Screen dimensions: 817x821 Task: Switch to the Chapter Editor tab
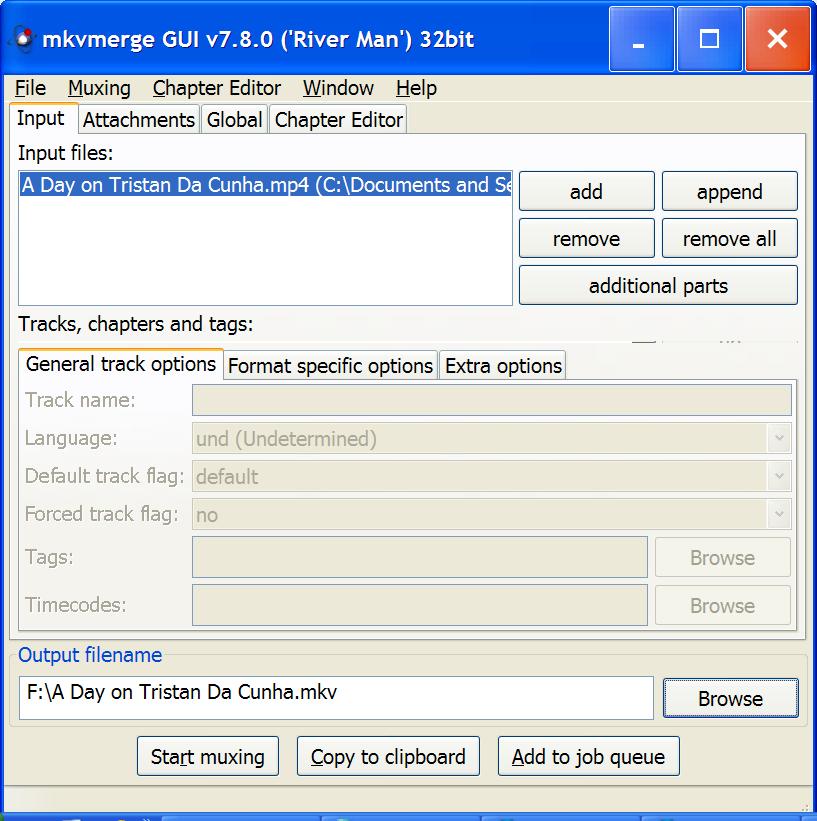coord(338,120)
